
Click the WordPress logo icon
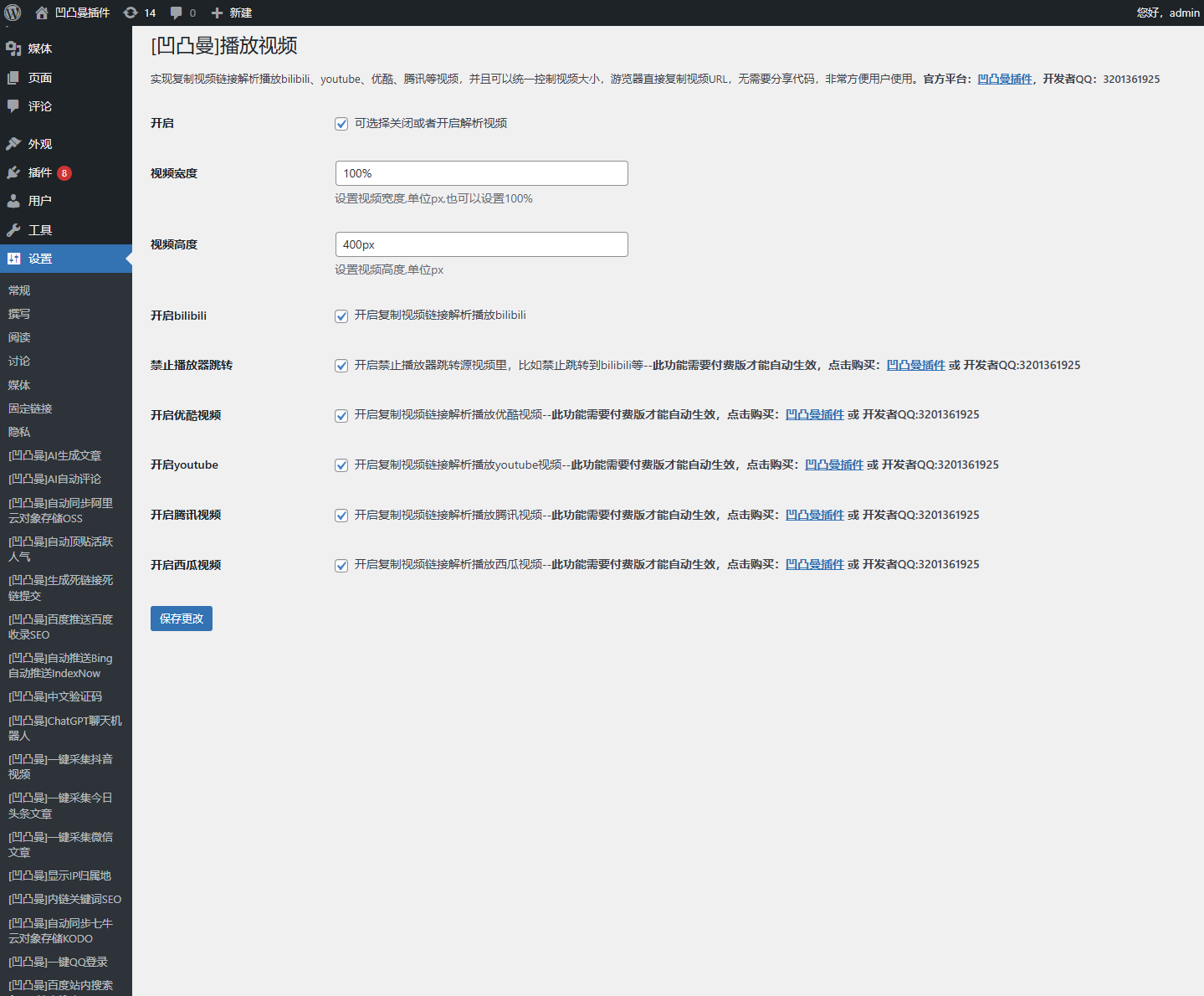tap(13, 13)
